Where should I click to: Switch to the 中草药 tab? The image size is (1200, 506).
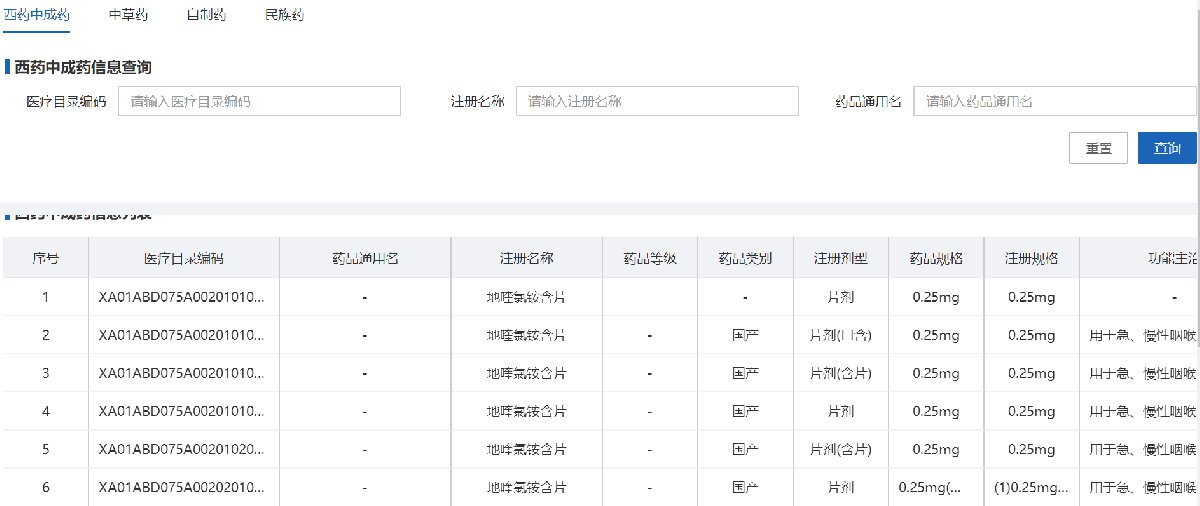coord(127,16)
